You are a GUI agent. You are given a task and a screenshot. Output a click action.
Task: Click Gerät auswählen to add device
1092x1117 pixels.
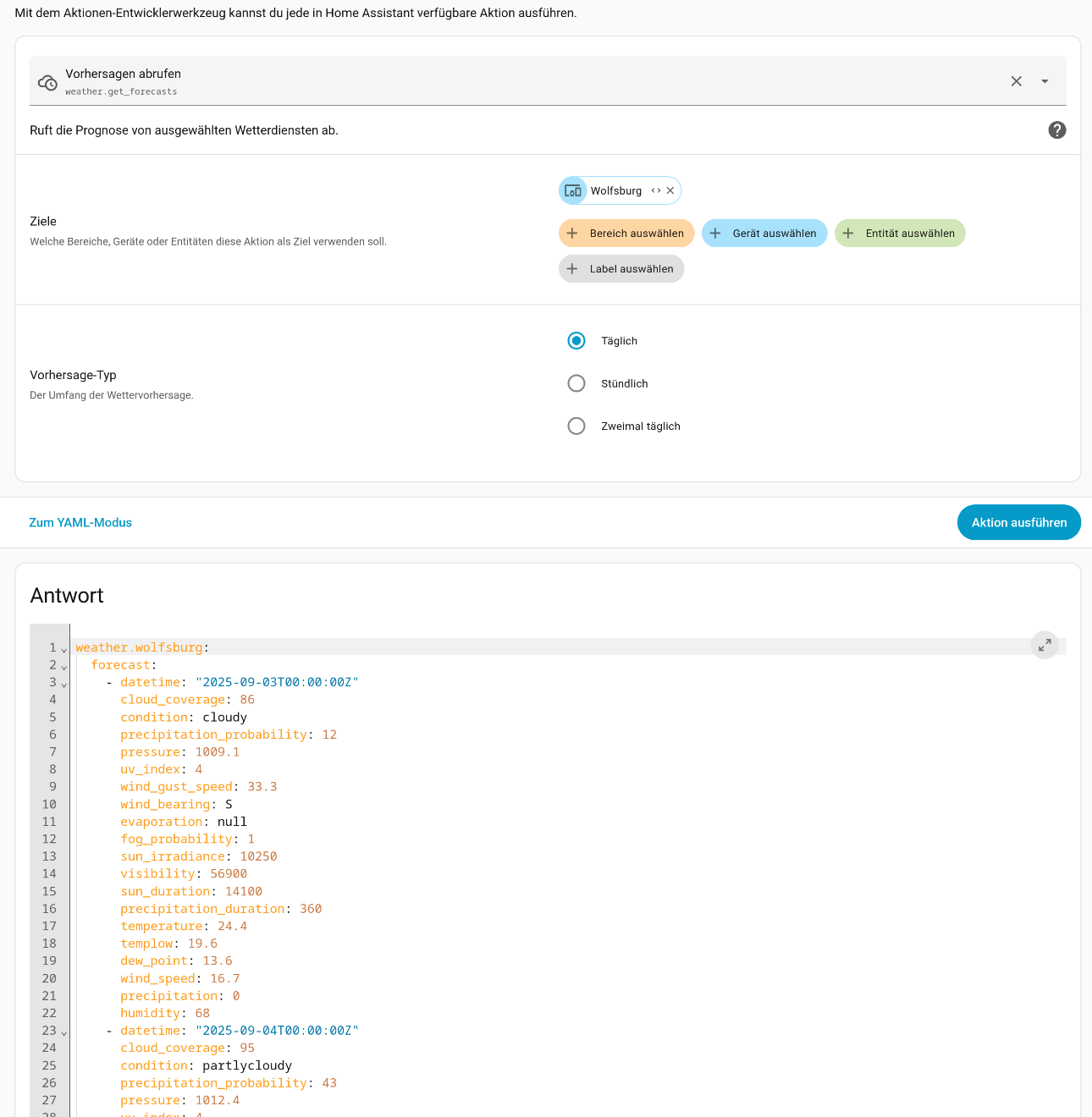tap(764, 234)
